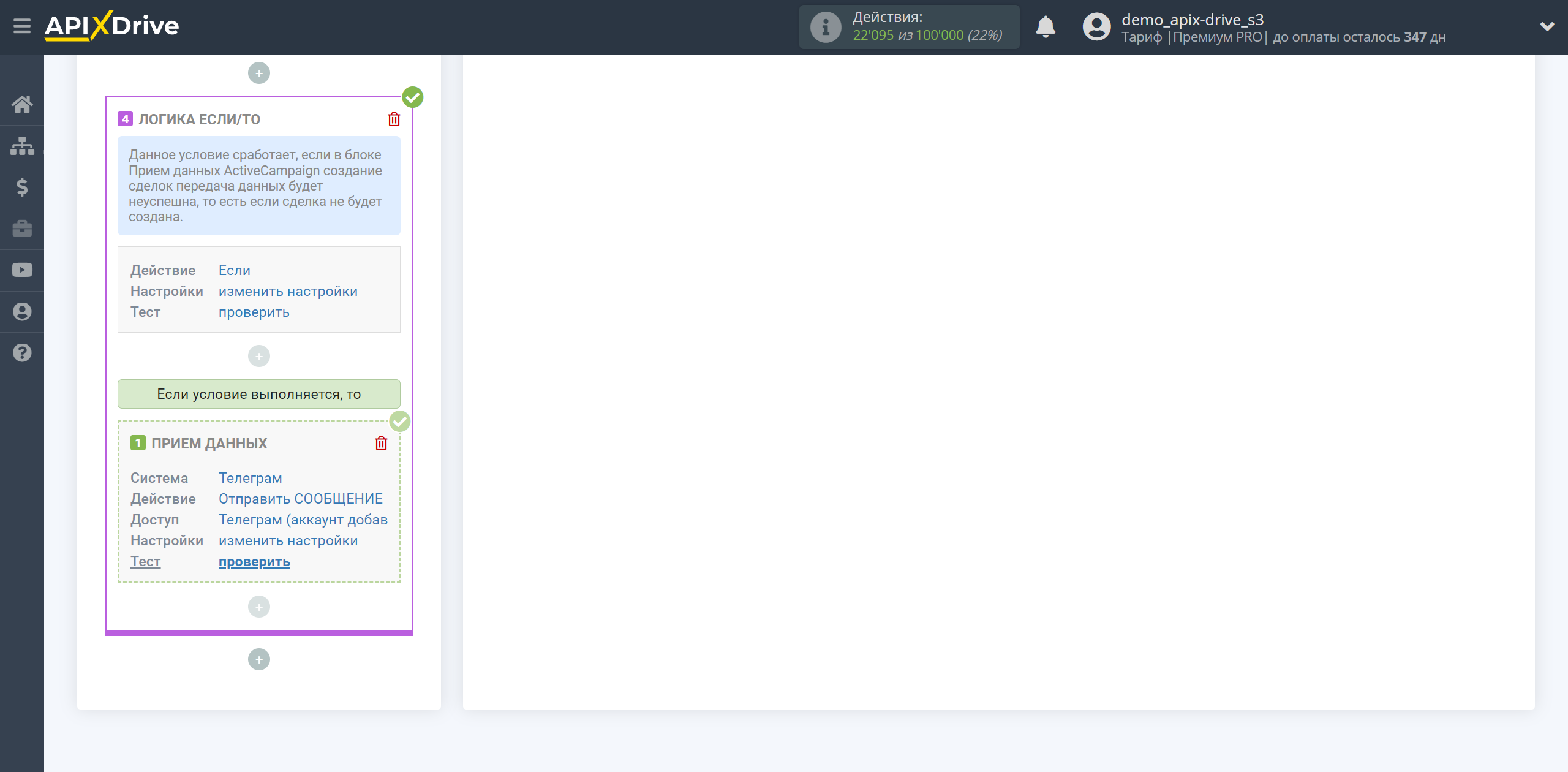This screenshot has width=1568, height=772.
Task: Click the top plus connector button
Action: pyautogui.click(x=259, y=73)
